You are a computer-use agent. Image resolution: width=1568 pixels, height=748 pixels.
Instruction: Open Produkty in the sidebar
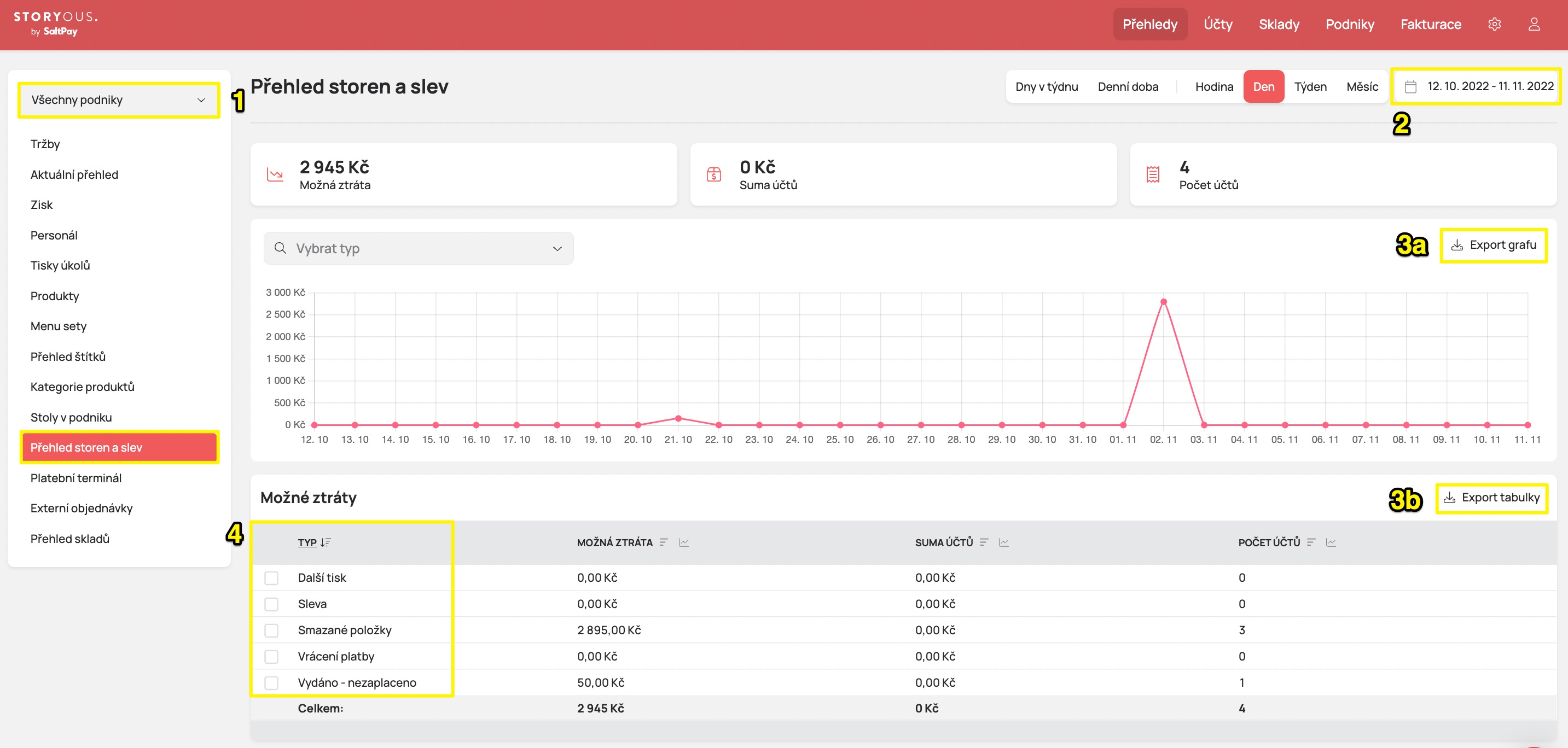[x=55, y=296]
